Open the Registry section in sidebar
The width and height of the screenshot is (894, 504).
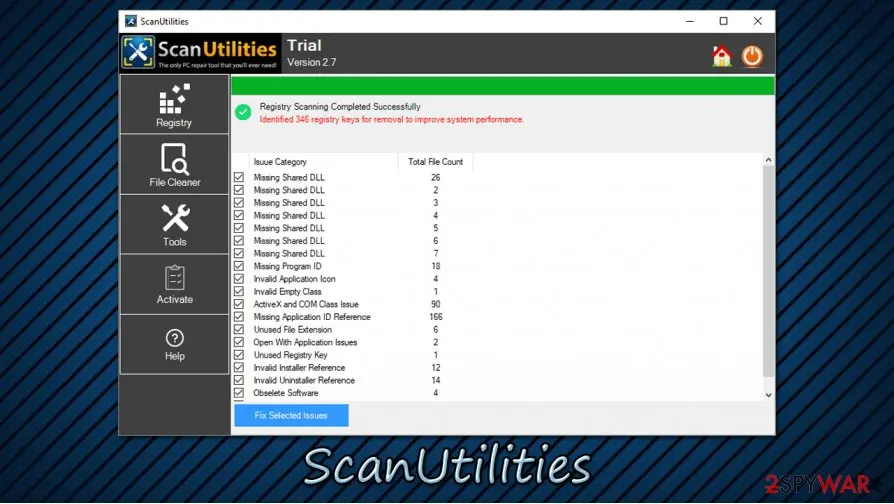[x=174, y=105]
